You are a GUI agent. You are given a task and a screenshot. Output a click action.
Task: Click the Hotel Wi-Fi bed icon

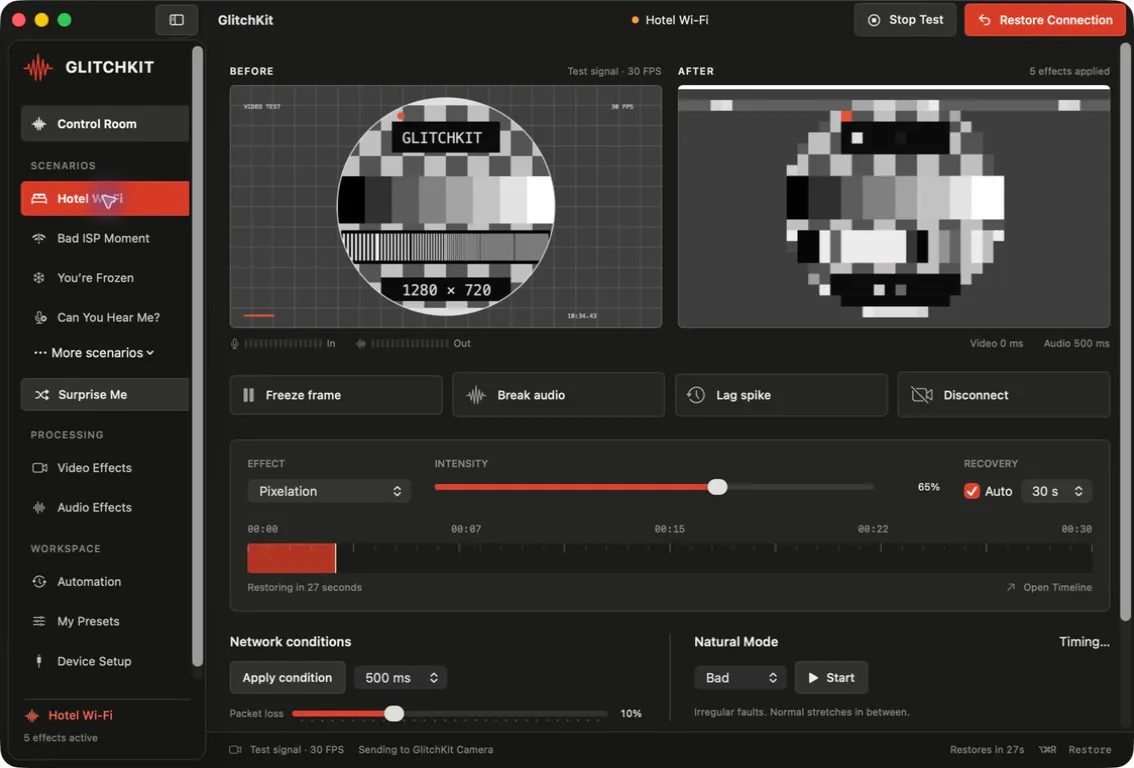pyautogui.click(x=39, y=198)
